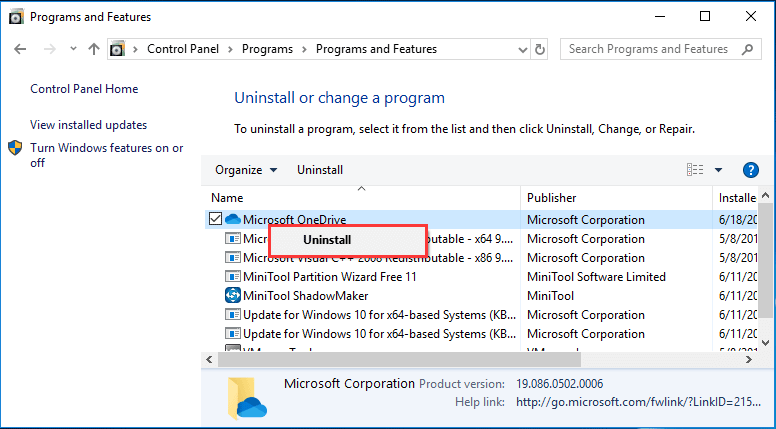
Task: Click the MiniTool ShadowMaker blue icon
Action: (233, 295)
